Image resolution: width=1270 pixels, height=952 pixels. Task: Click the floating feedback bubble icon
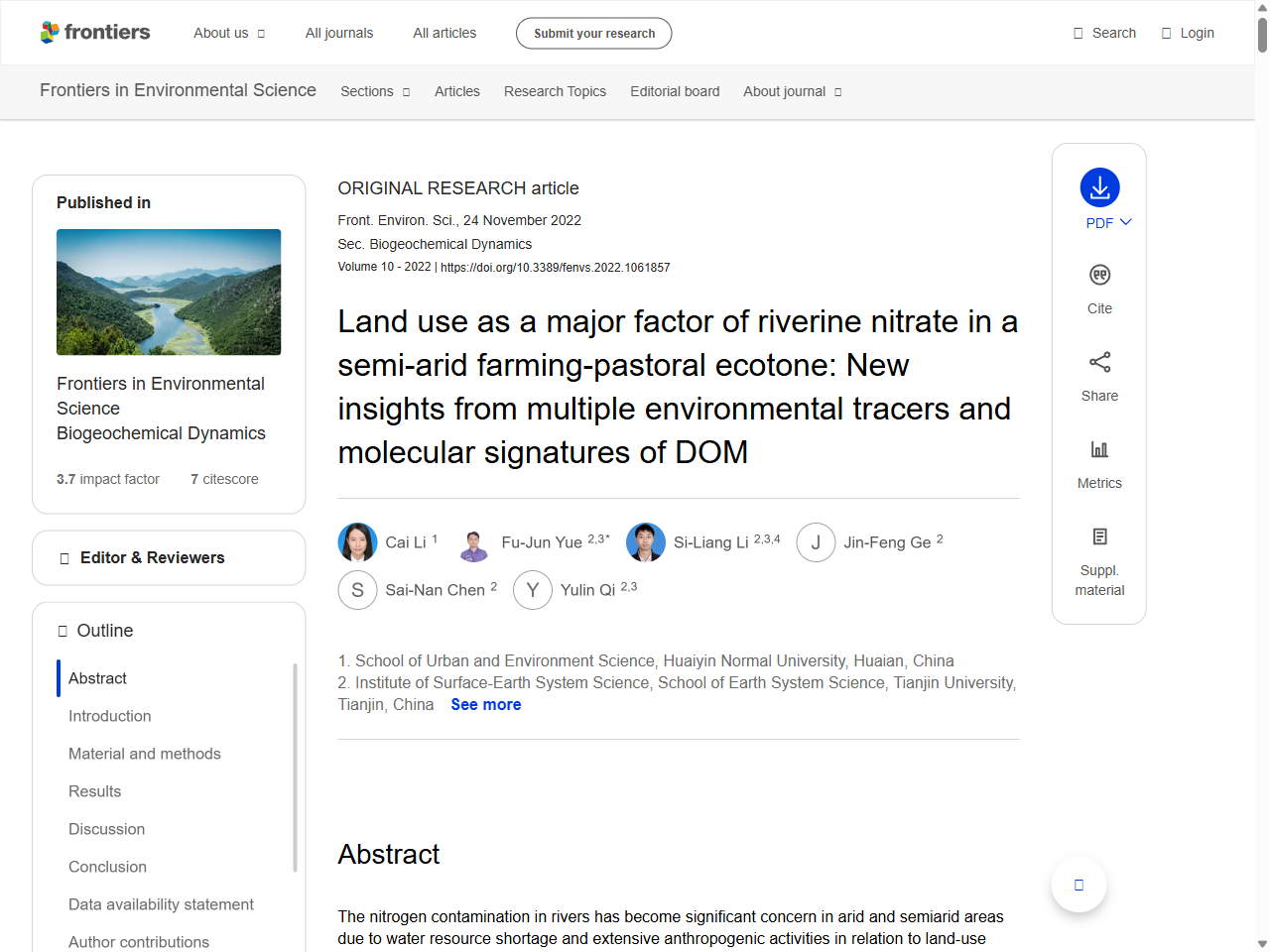1079,884
